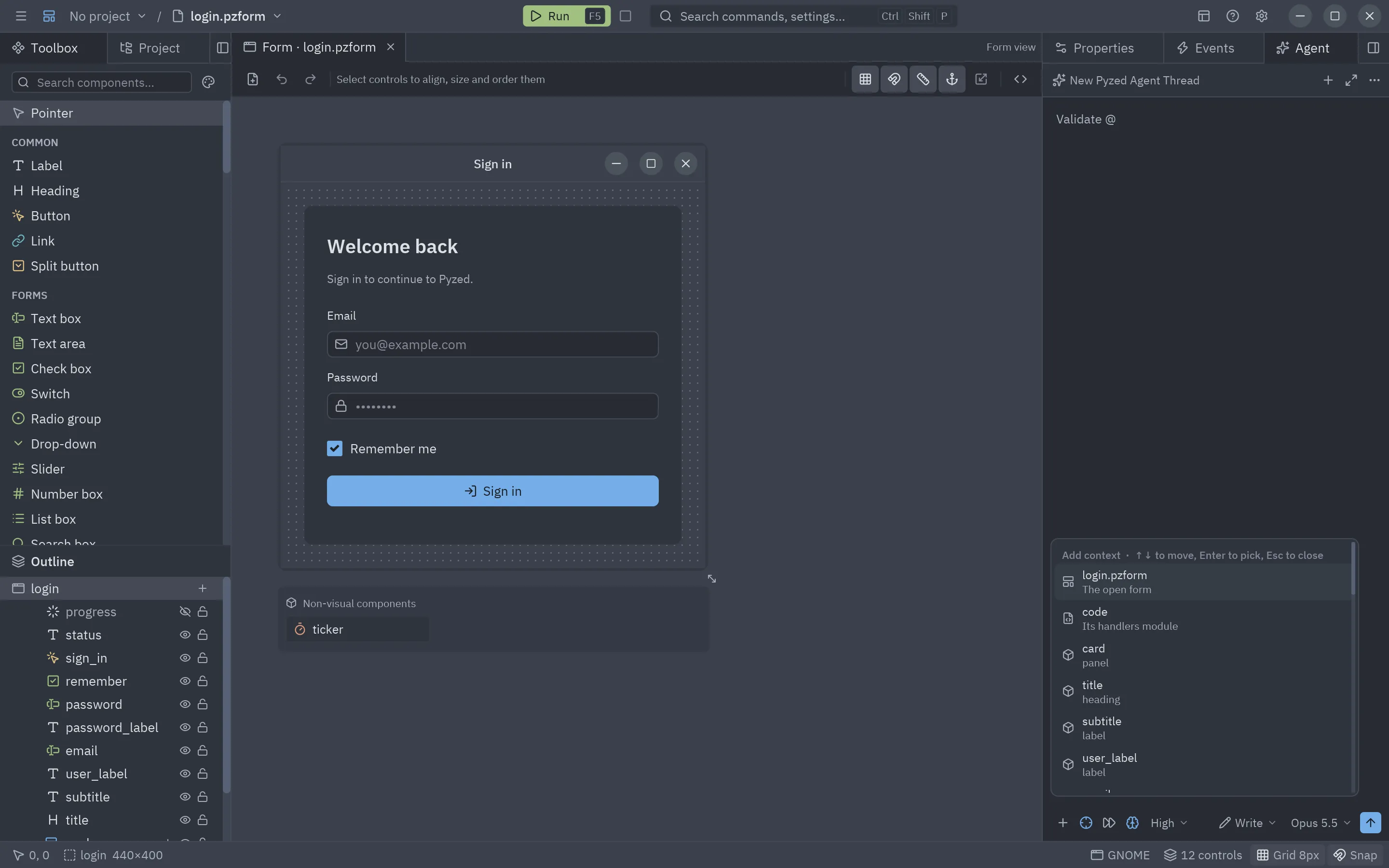Open the settings gear in title bar
Screen dimensions: 1389x868
1261,16
